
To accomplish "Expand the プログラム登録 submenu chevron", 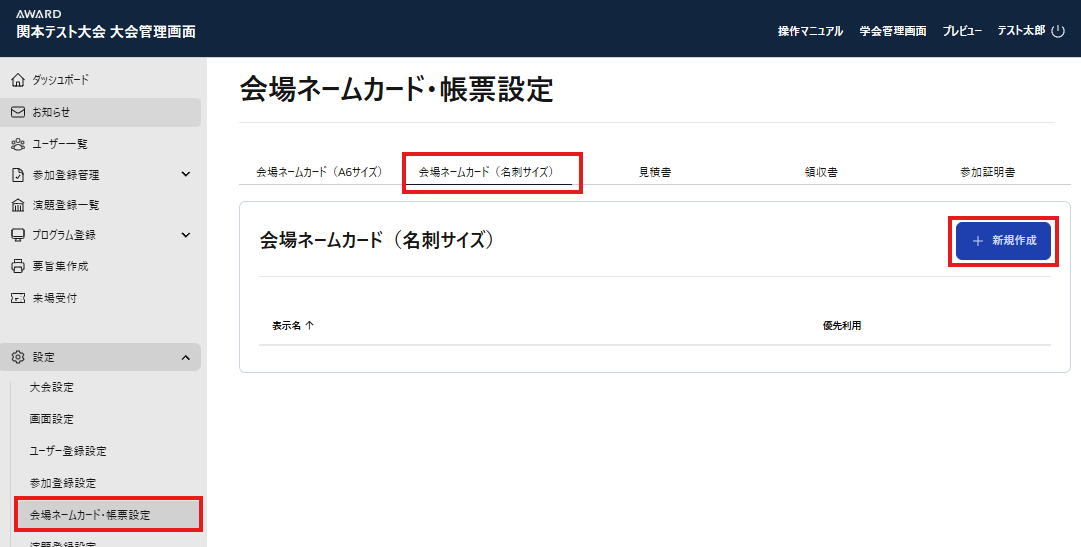I will 185,235.
